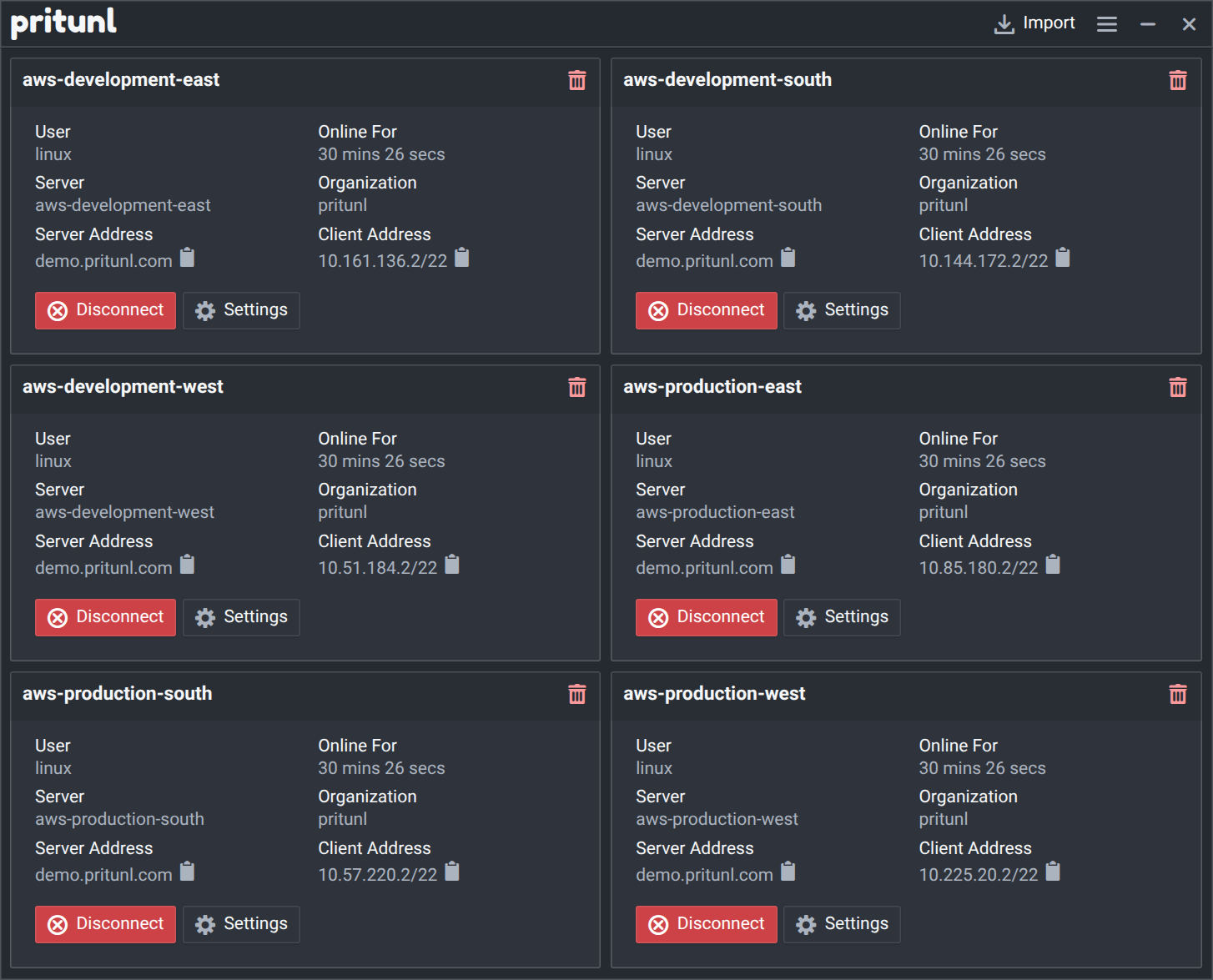Import a new profile
The height and width of the screenshot is (980, 1213).
1034,23
